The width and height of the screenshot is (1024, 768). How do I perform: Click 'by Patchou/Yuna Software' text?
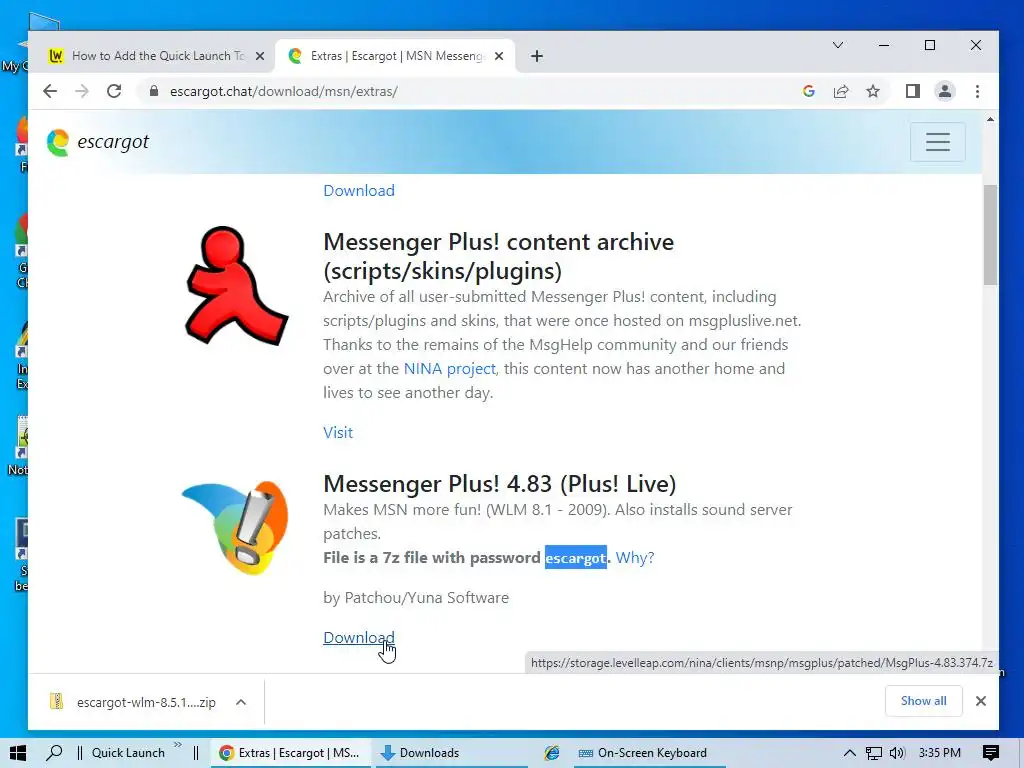(x=416, y=598)
